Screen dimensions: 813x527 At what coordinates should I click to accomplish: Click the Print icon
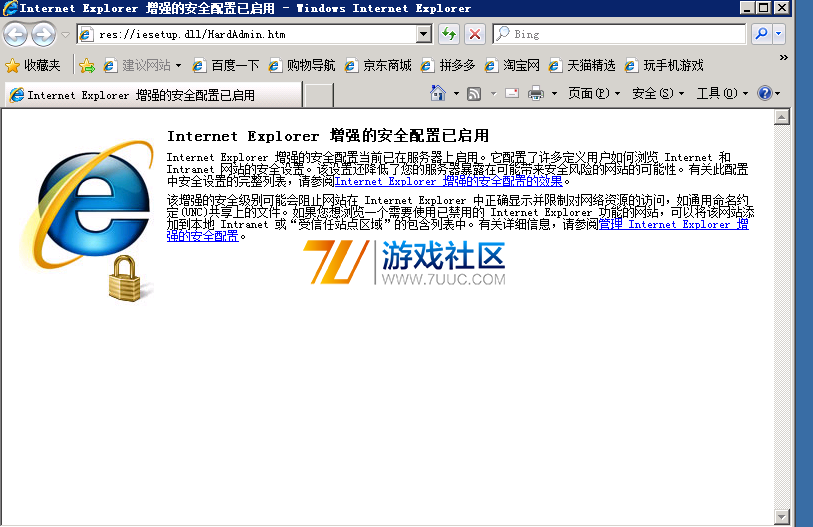click(536, 93)
